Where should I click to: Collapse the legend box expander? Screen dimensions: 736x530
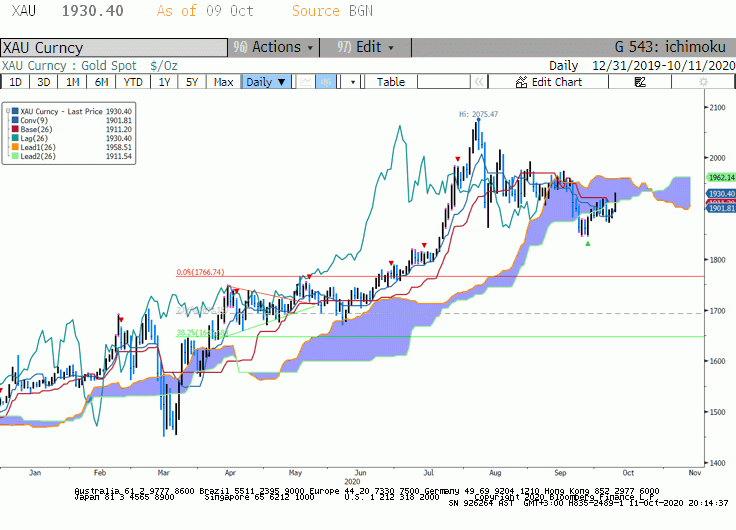coord(8,111)
